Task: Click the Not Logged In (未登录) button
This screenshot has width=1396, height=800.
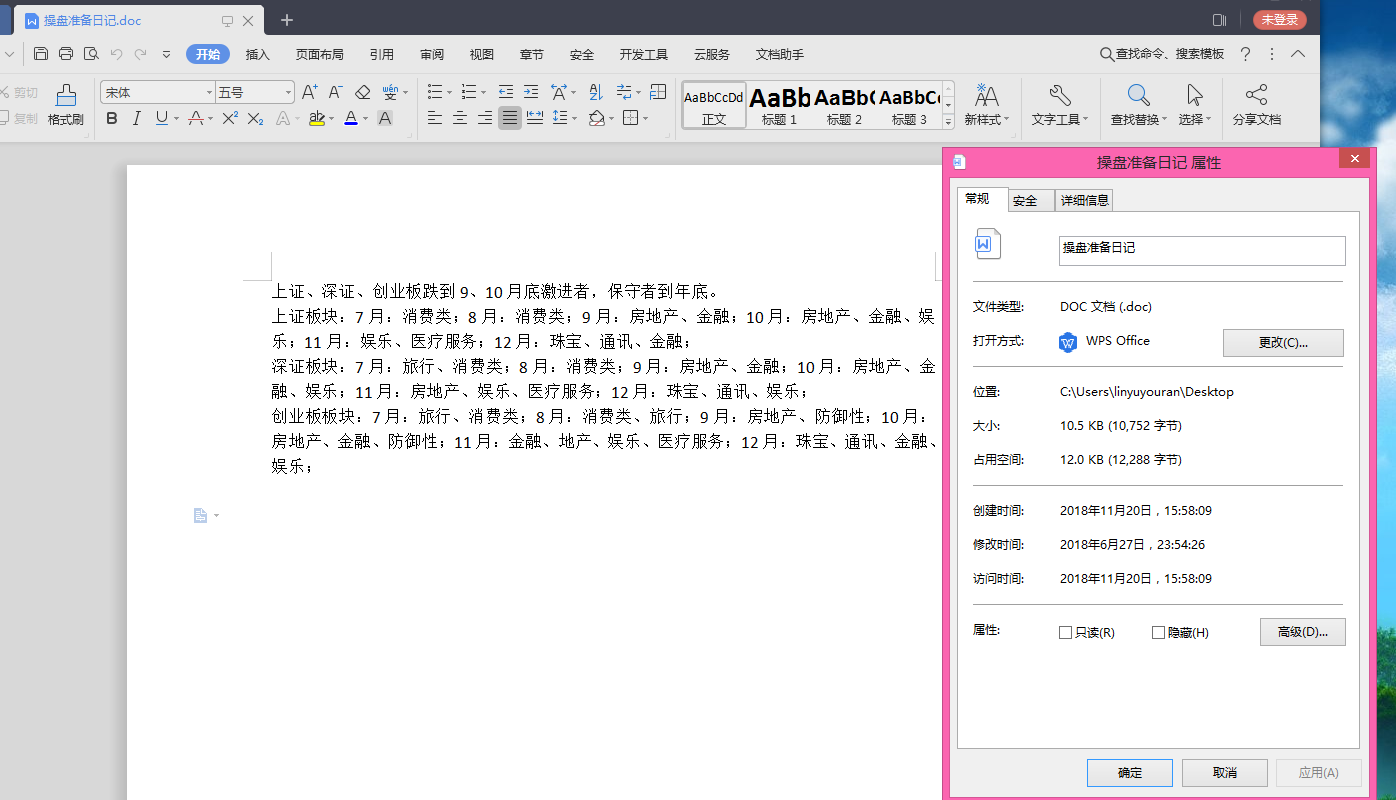Action: (x=1280, y=20)
